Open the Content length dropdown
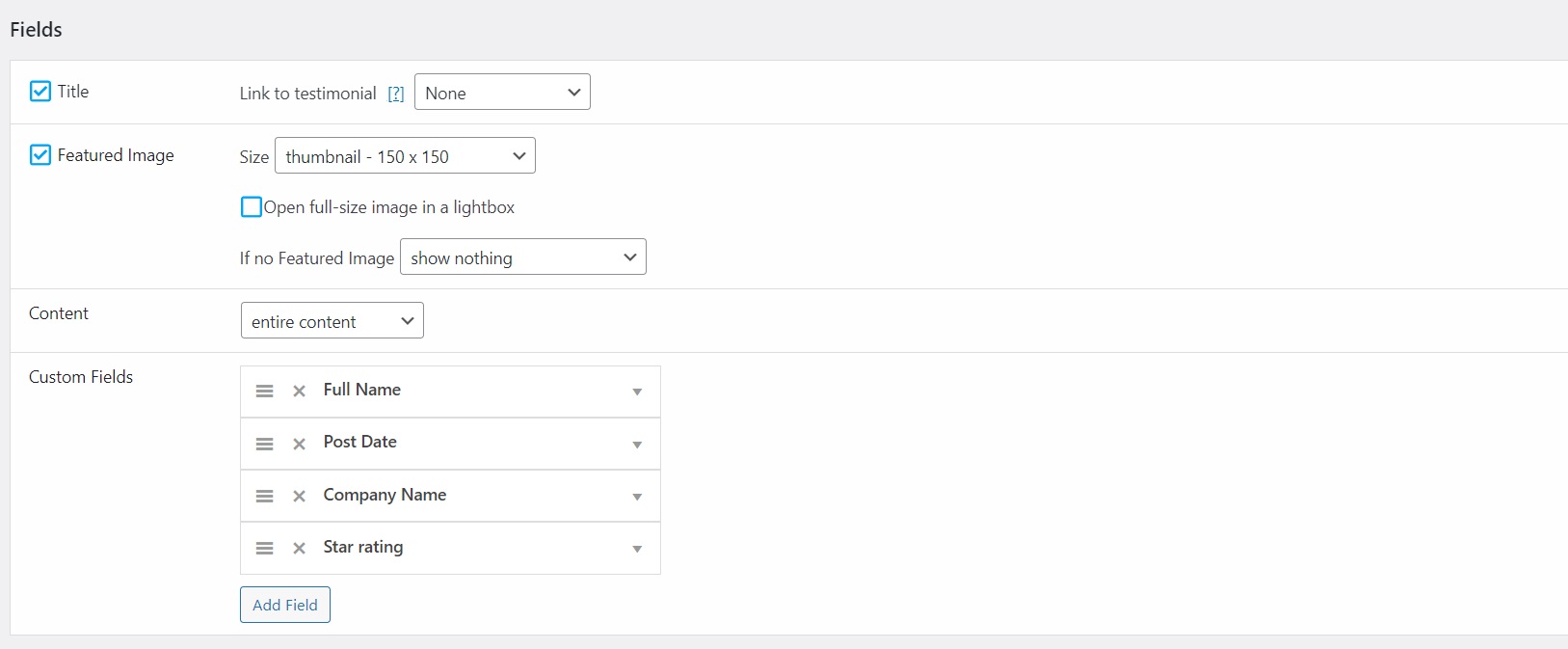This screenshot has width=1568, height=649. [332, 321]
